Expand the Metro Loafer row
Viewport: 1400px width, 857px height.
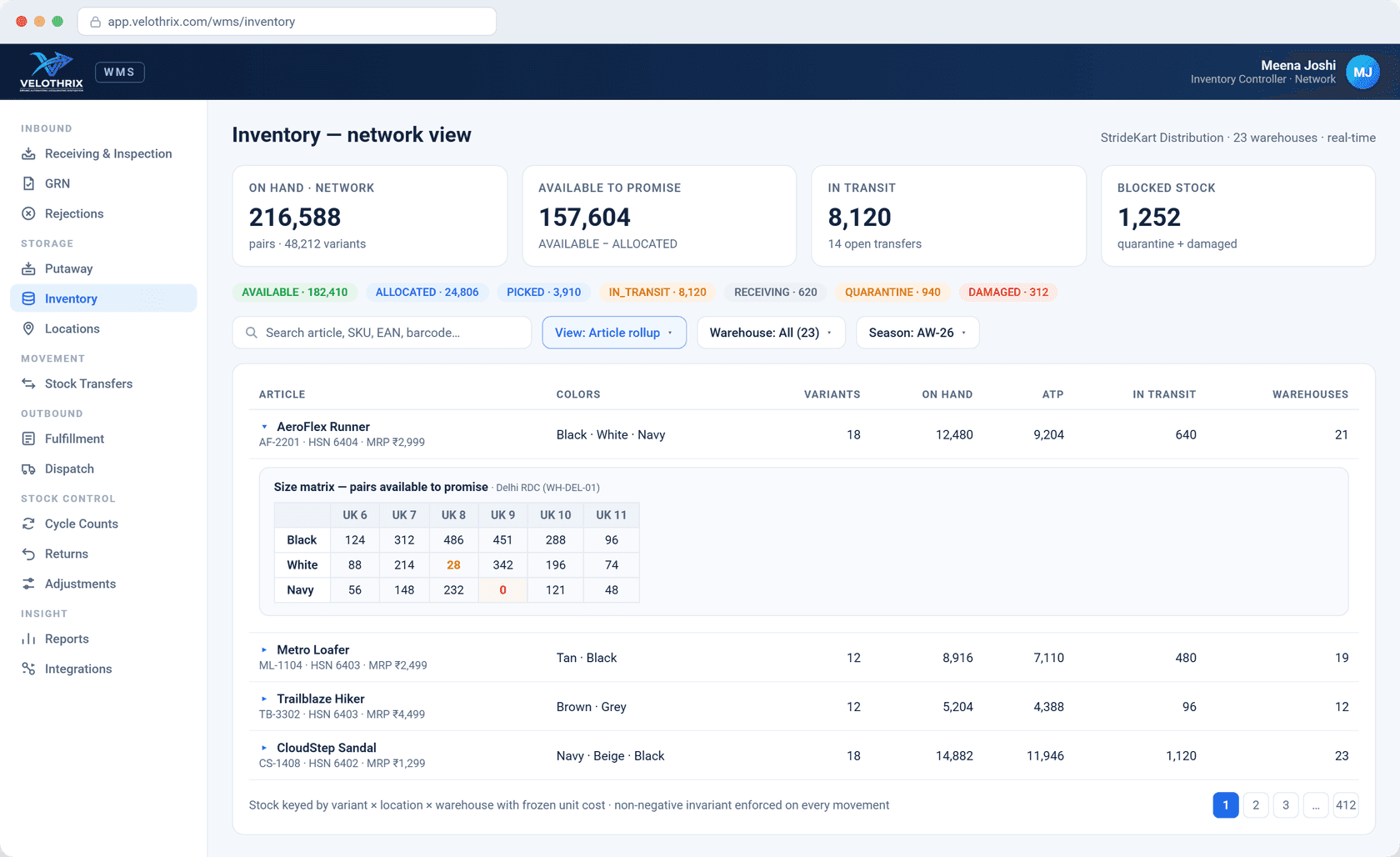click(x=264, y=650)
